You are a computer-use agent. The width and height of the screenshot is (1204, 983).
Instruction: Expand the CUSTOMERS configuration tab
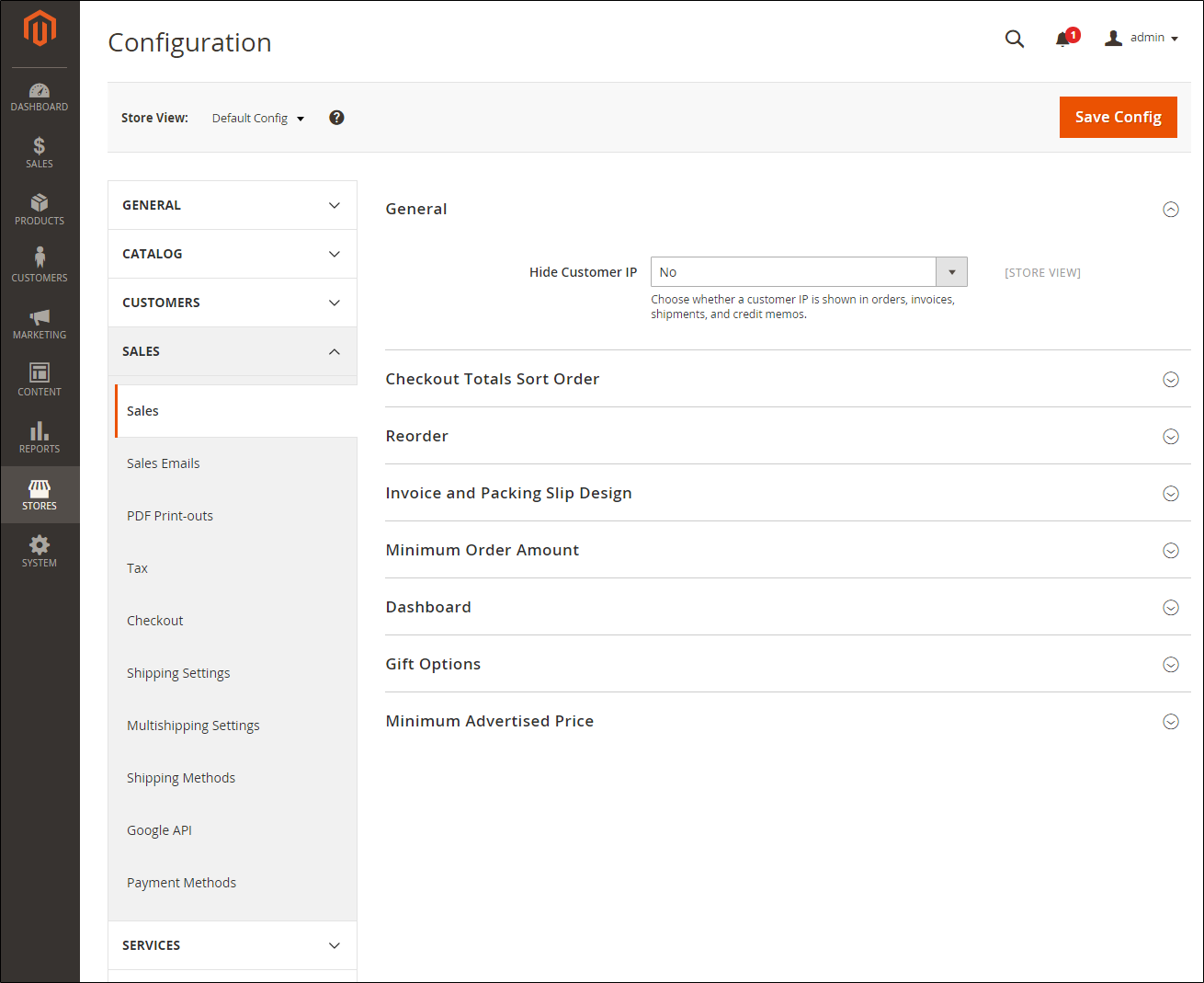[233, 303]
